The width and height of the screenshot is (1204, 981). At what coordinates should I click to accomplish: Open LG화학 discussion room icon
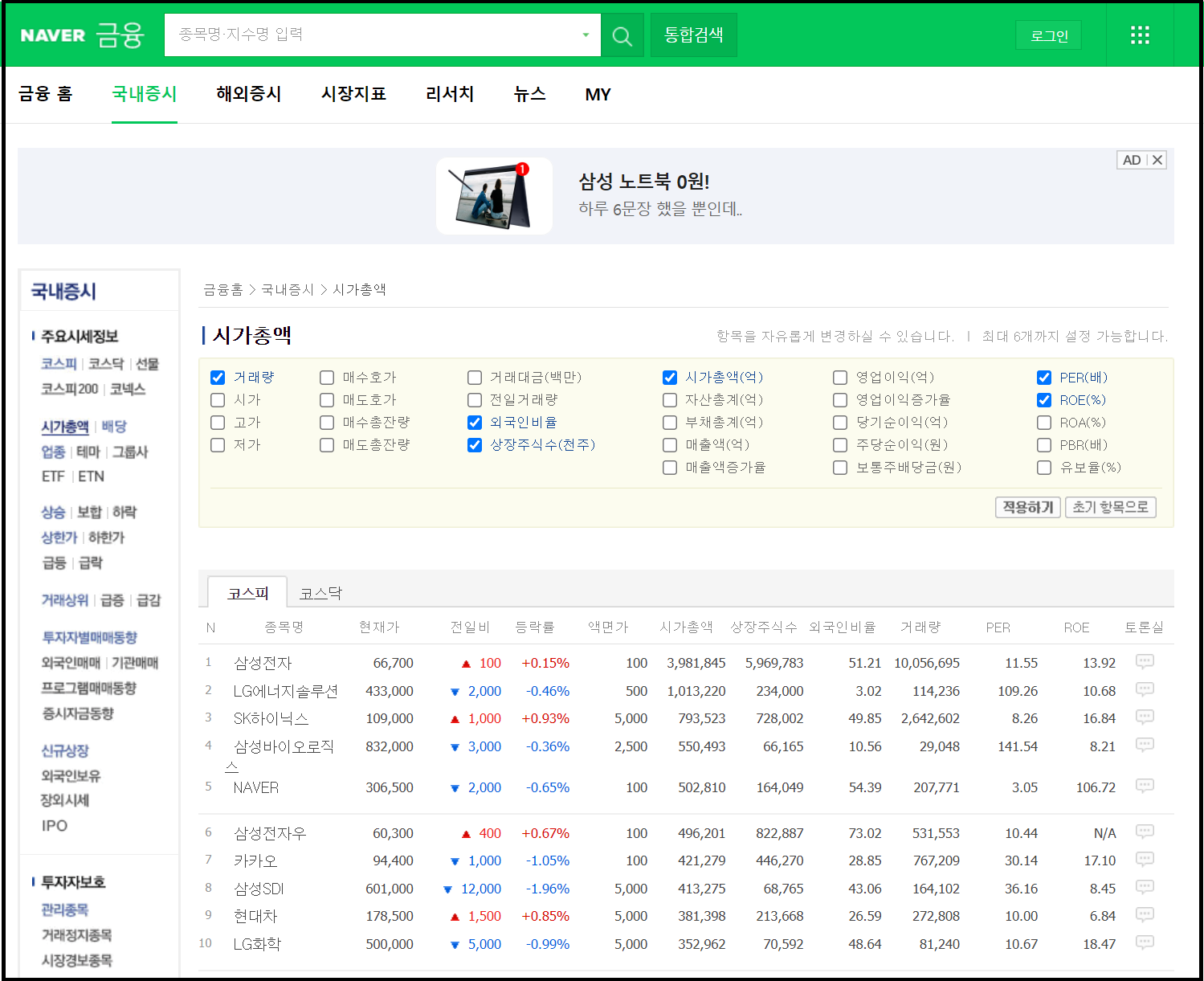pyautogui.click(x=1145, y=942)
